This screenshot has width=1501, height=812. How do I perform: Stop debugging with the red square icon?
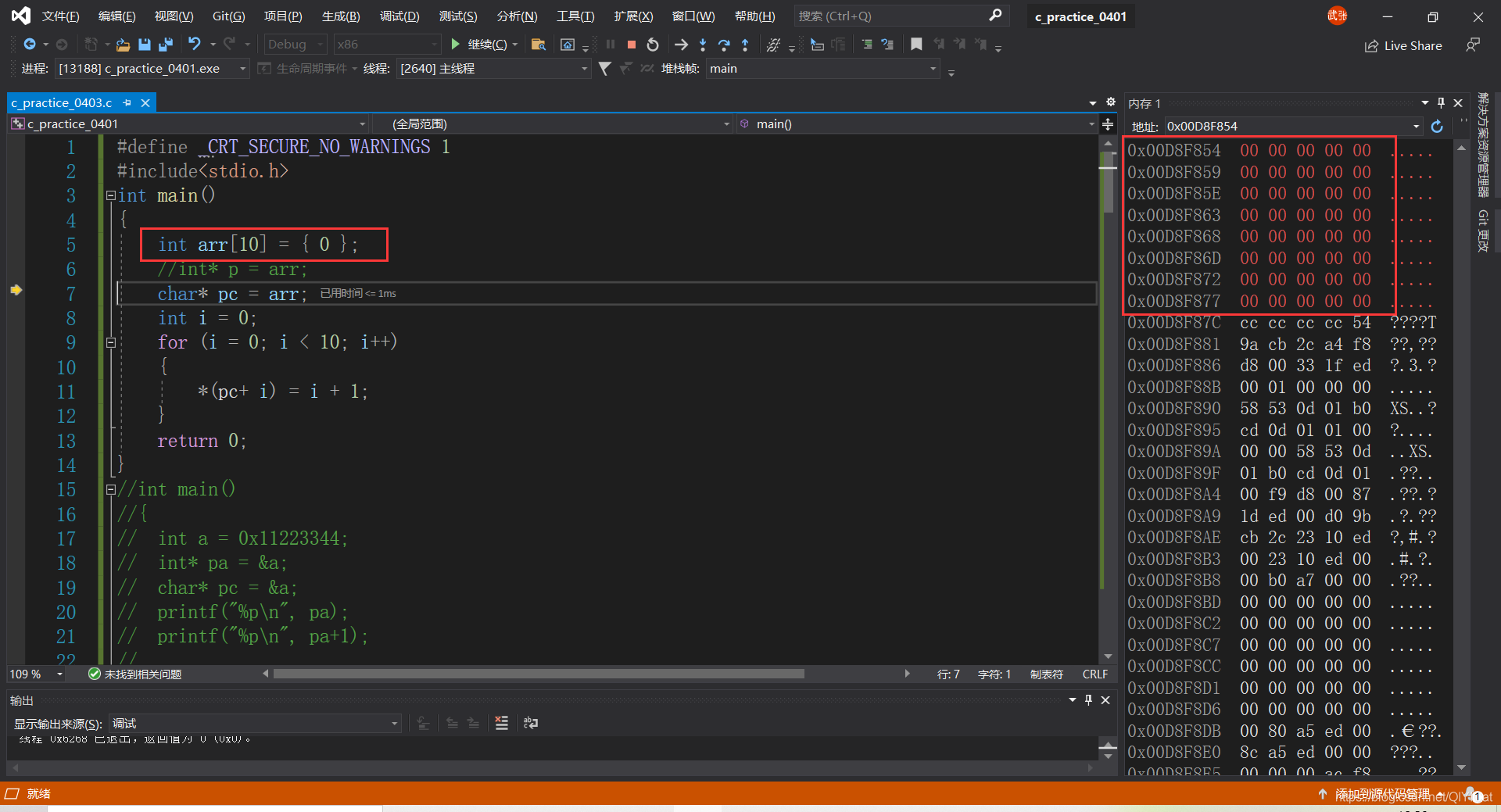tap(632, 45)
